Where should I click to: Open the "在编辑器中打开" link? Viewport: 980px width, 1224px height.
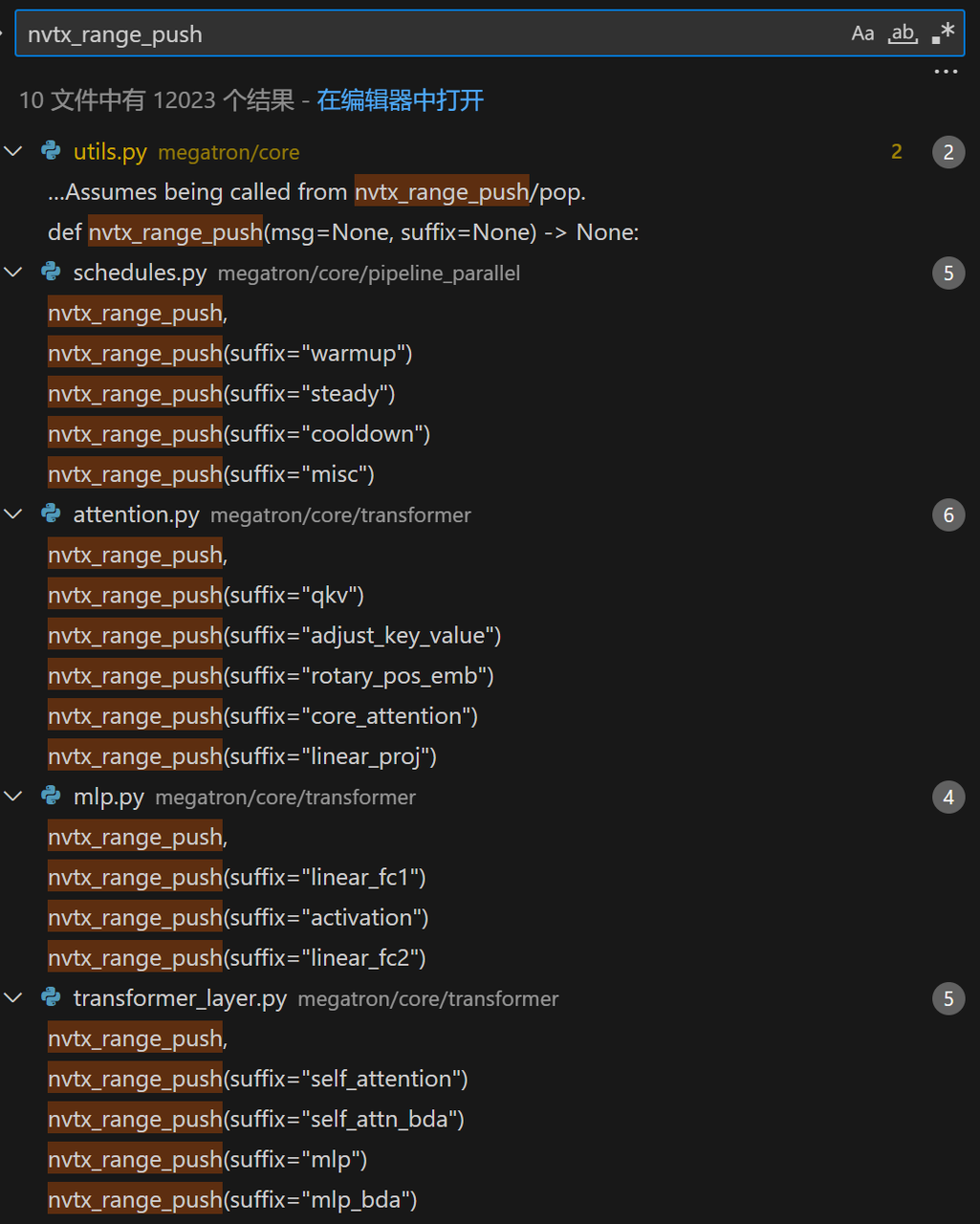pyautogui.click(x=400, y=100)
